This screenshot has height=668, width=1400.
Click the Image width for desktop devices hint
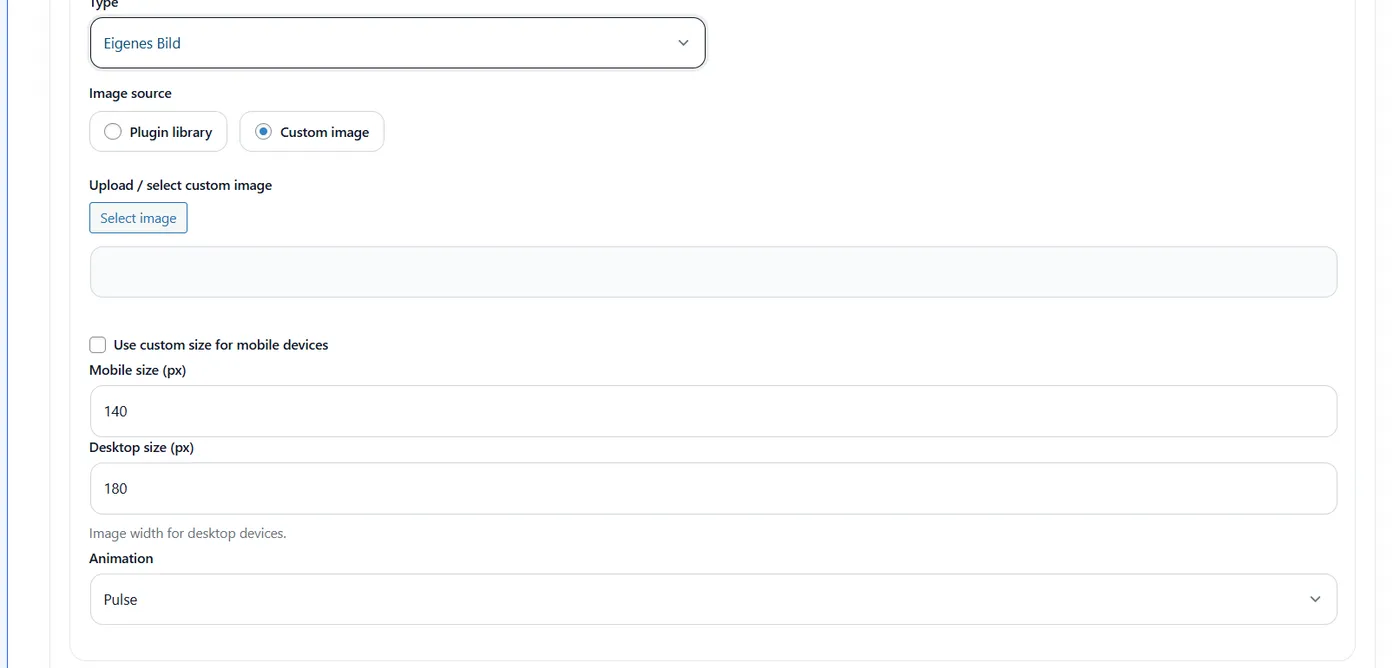coord(188,533)
